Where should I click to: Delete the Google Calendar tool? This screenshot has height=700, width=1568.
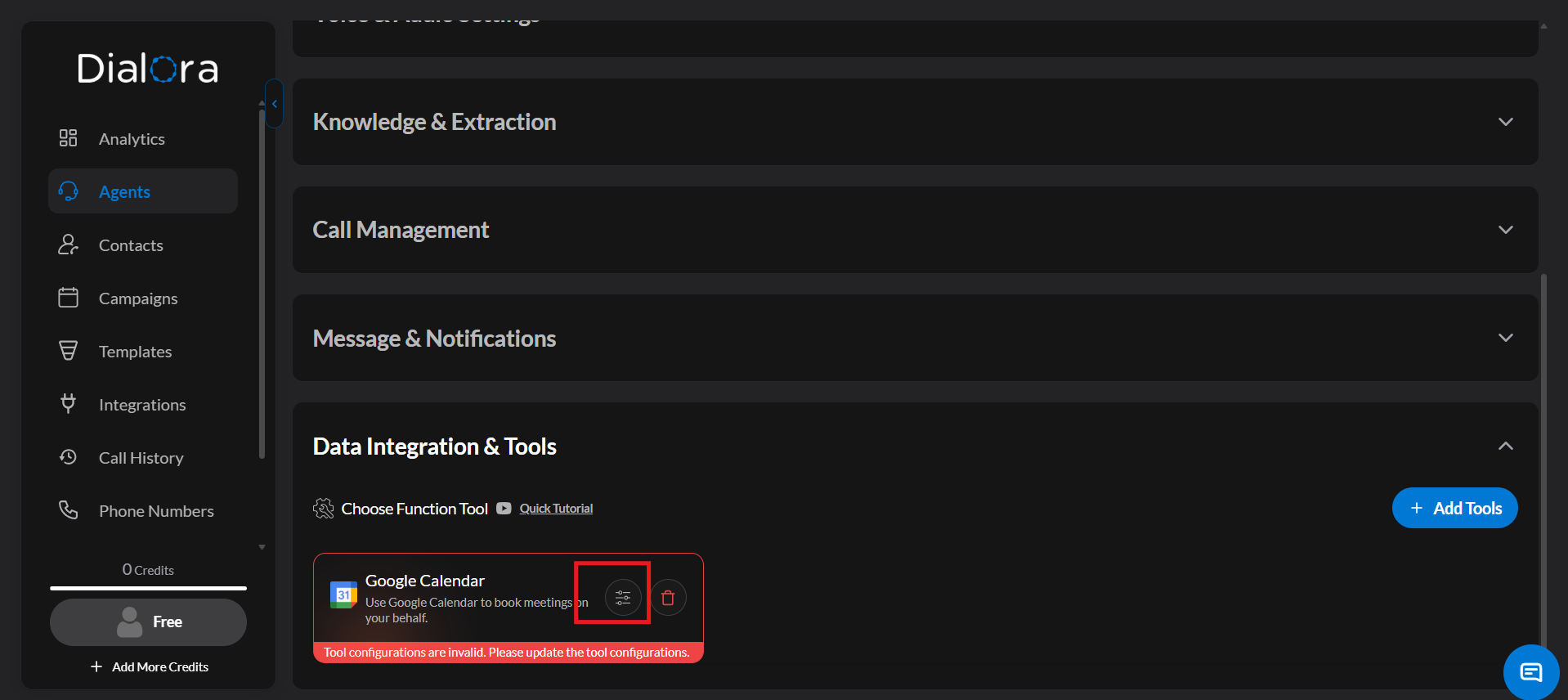pos(668,598)
